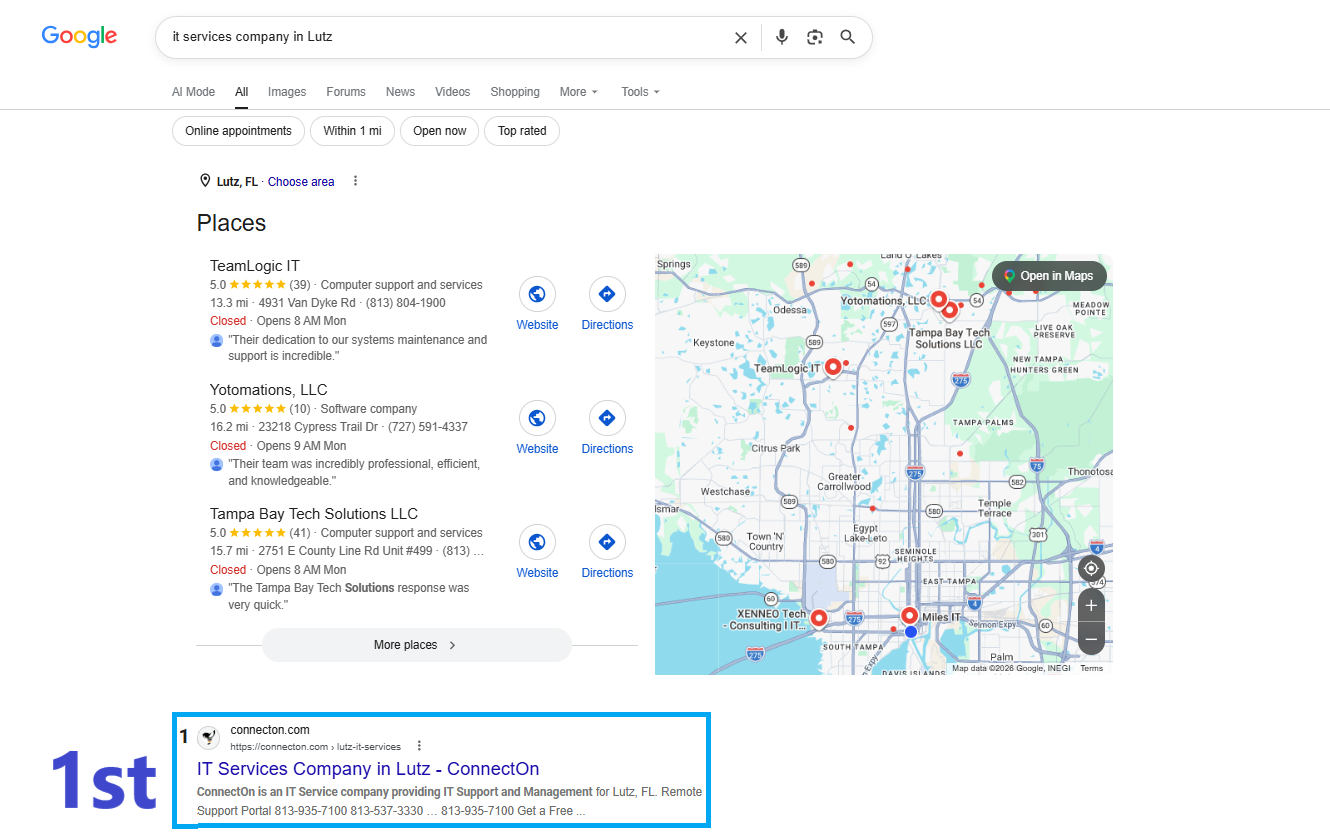This screenshot has height=834, width=1330.
Task: Open the Tools dropdown
Action: point(640,92)
